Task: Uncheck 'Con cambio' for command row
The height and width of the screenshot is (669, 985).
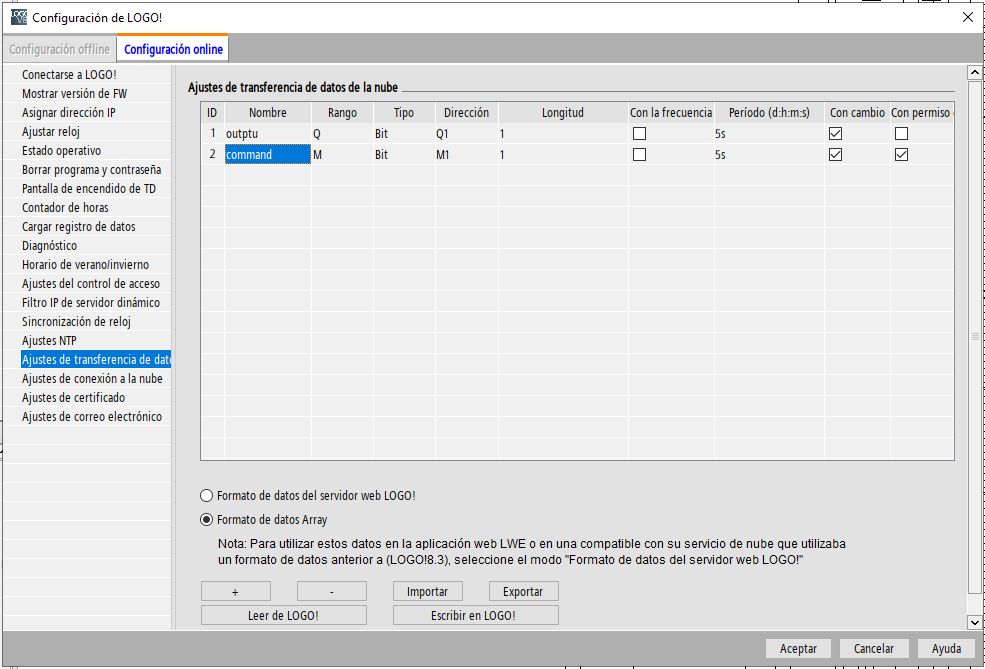Action: [836, 155]
